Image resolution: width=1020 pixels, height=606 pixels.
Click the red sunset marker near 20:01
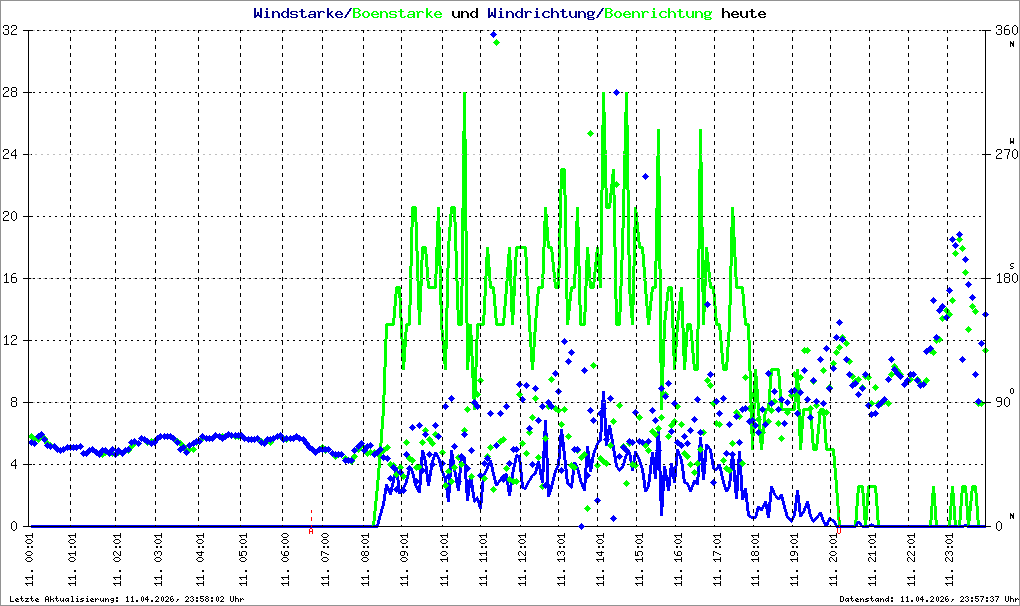click(839, 531)
